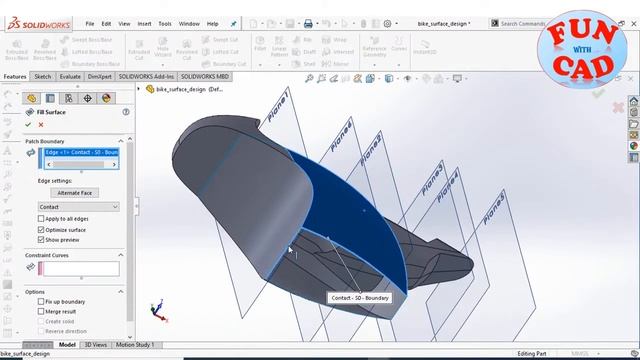Open the Edit menu
This screenshot has height=360, width=640.
pyautogui.click(x=106, y=24)
